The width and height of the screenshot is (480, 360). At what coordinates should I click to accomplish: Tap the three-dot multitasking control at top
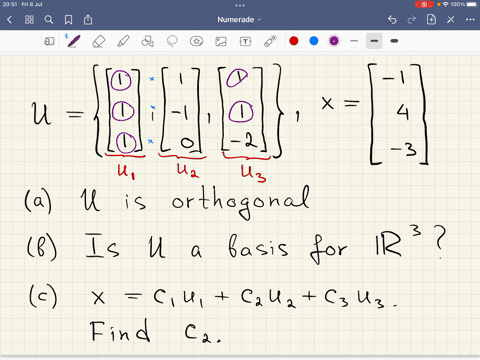[x=240, y=5]
